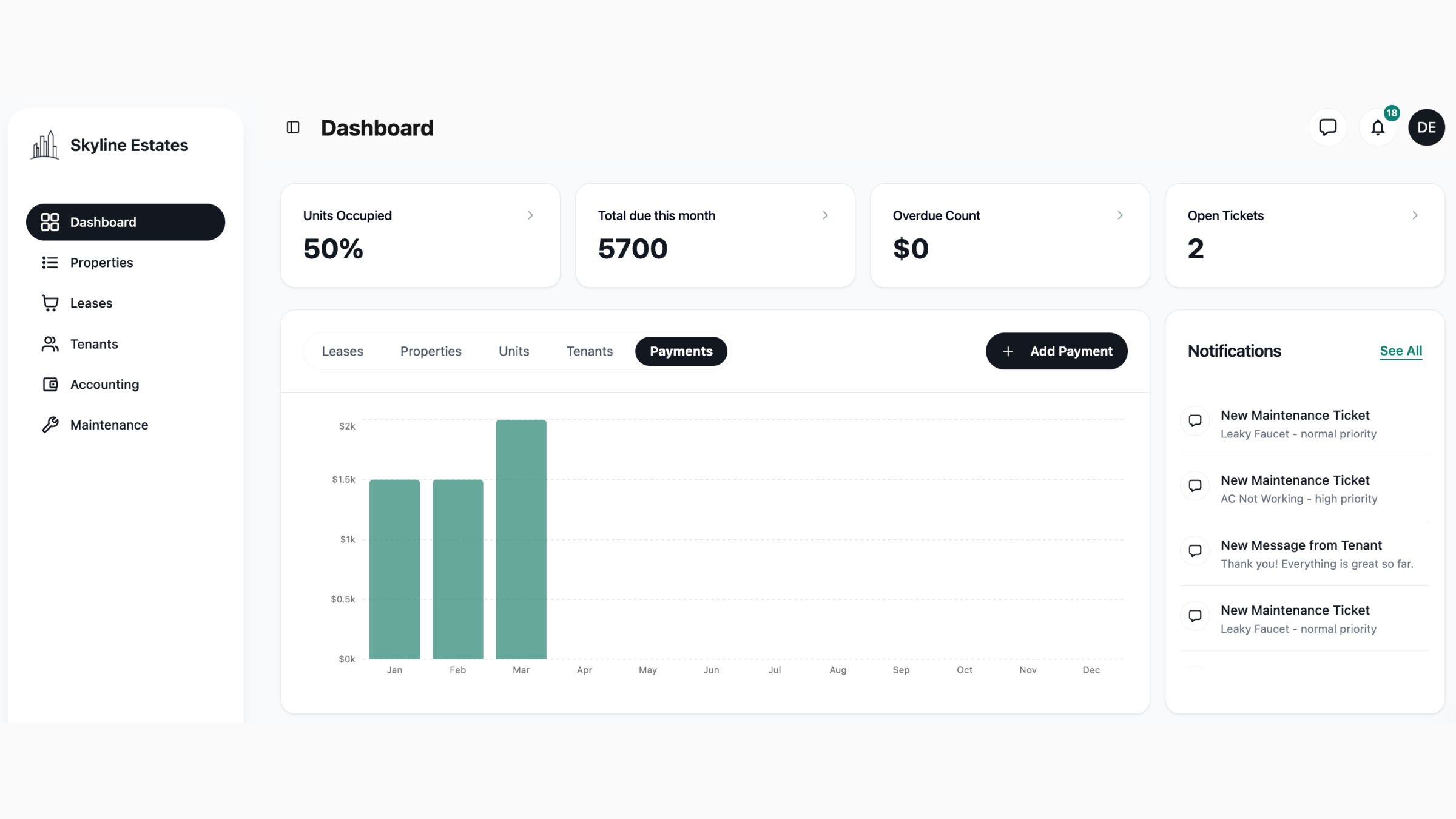Expand the Total due this month chevron
The width and height of the screenshot is (1456, 819).
click(825, 215)
